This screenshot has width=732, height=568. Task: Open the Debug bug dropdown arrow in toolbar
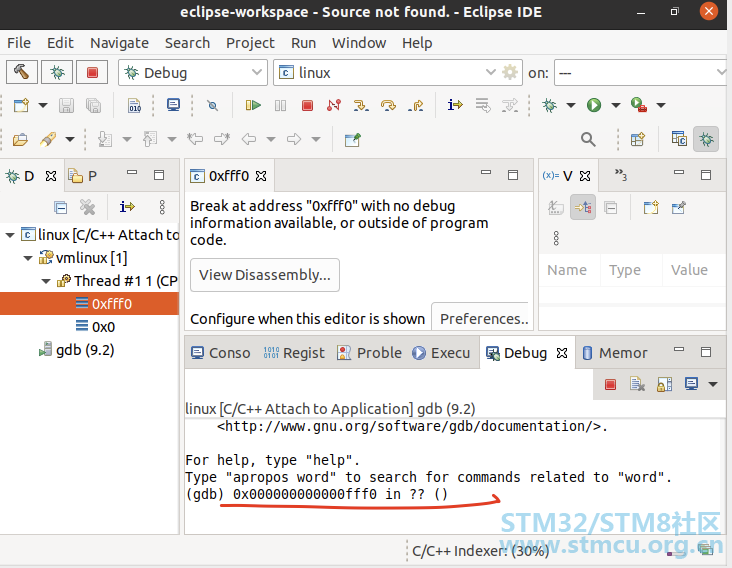(x=570, y=105)
